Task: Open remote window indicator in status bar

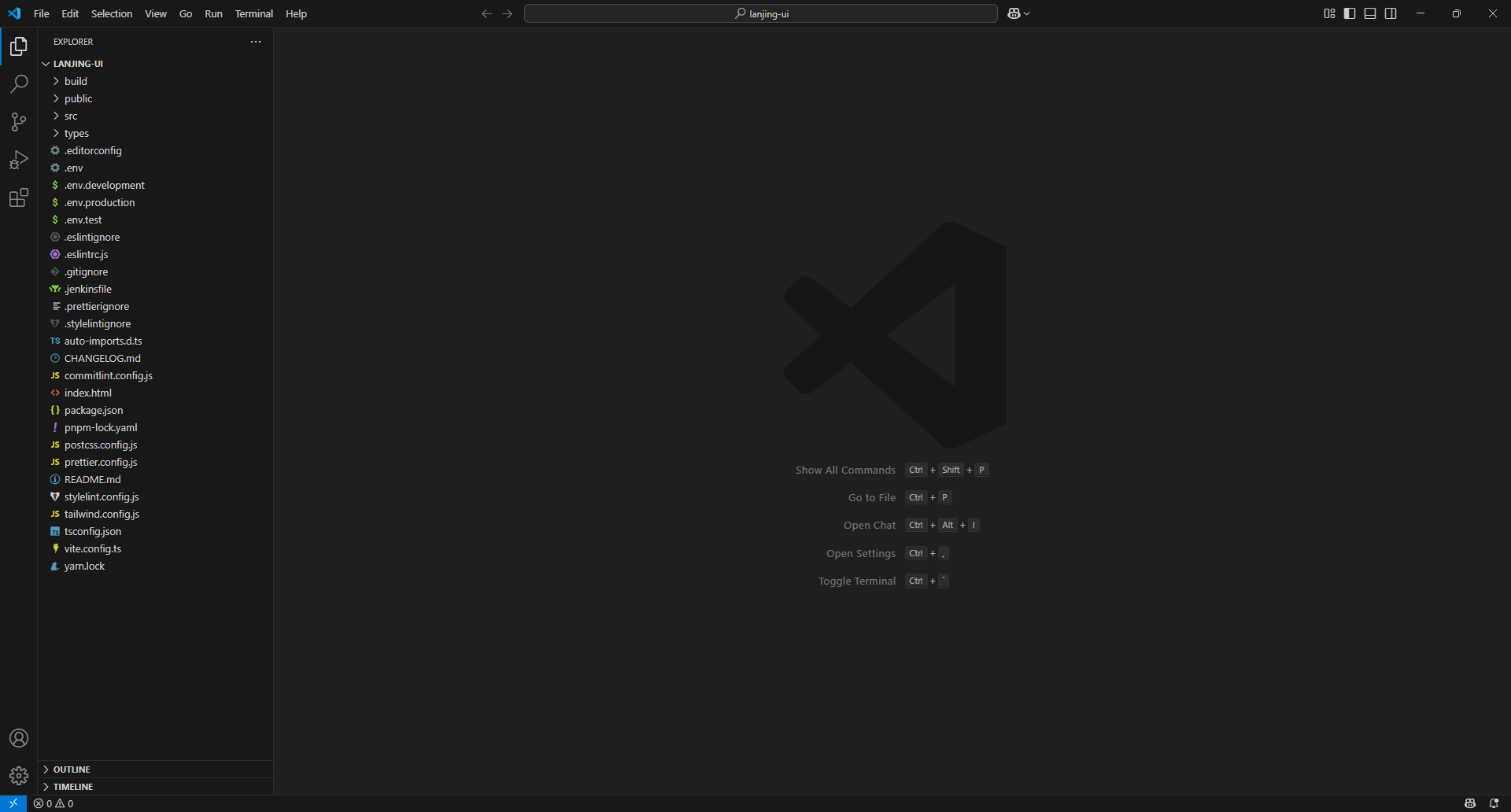Action: 13,803
